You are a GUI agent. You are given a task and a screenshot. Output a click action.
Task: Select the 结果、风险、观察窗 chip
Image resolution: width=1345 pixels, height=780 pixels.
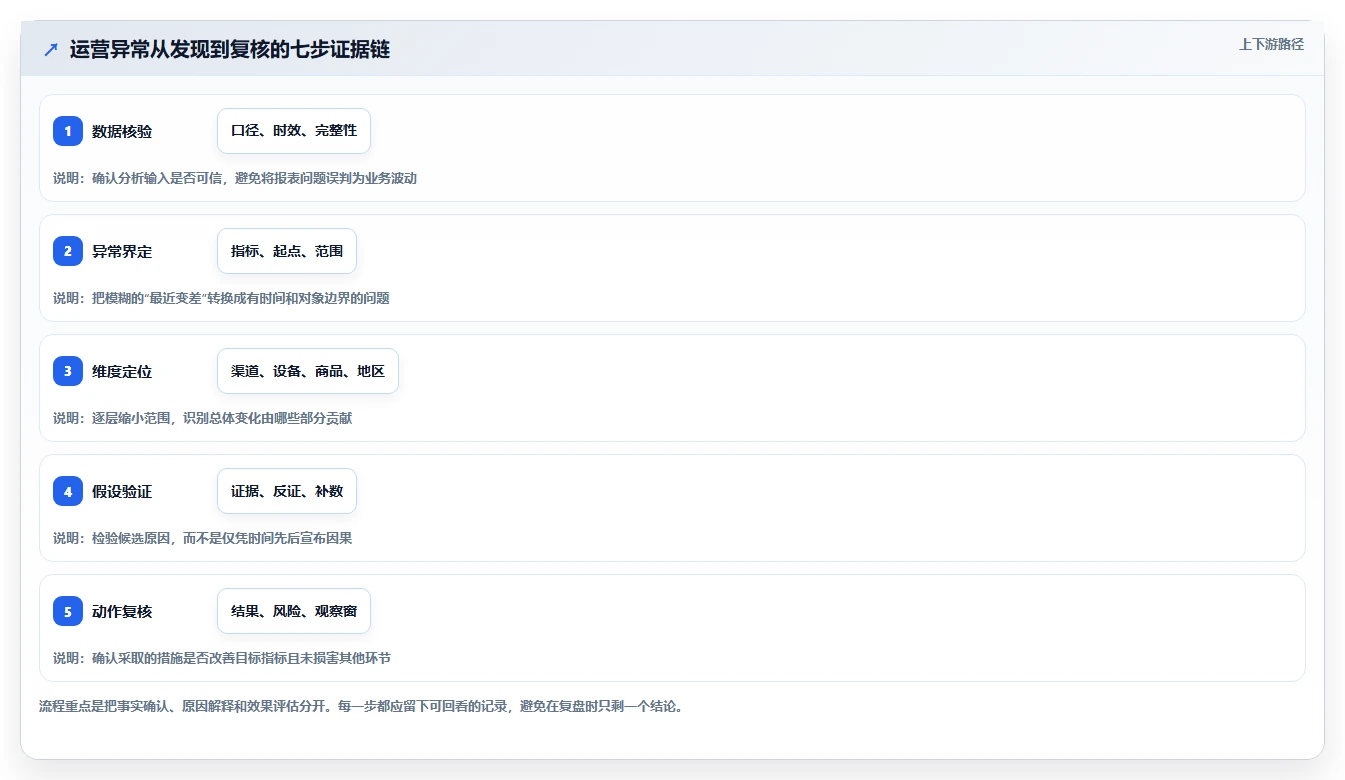coord(294,611)
